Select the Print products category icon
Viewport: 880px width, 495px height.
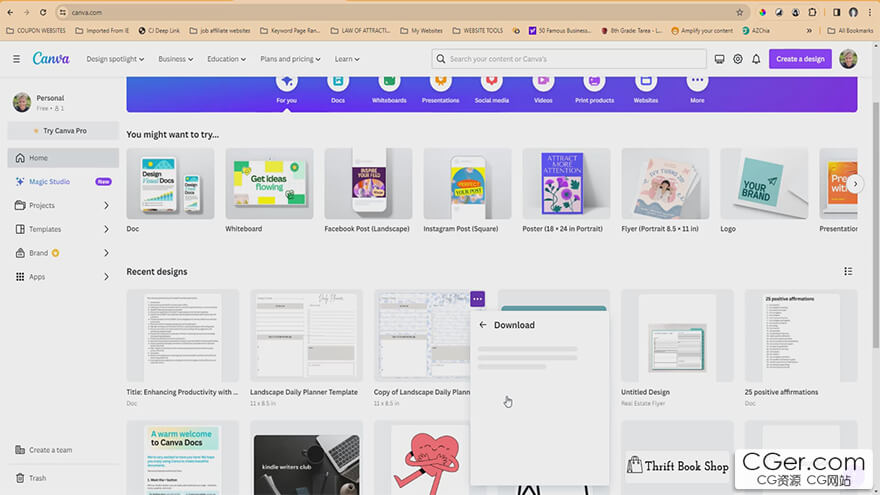point(594,82)
